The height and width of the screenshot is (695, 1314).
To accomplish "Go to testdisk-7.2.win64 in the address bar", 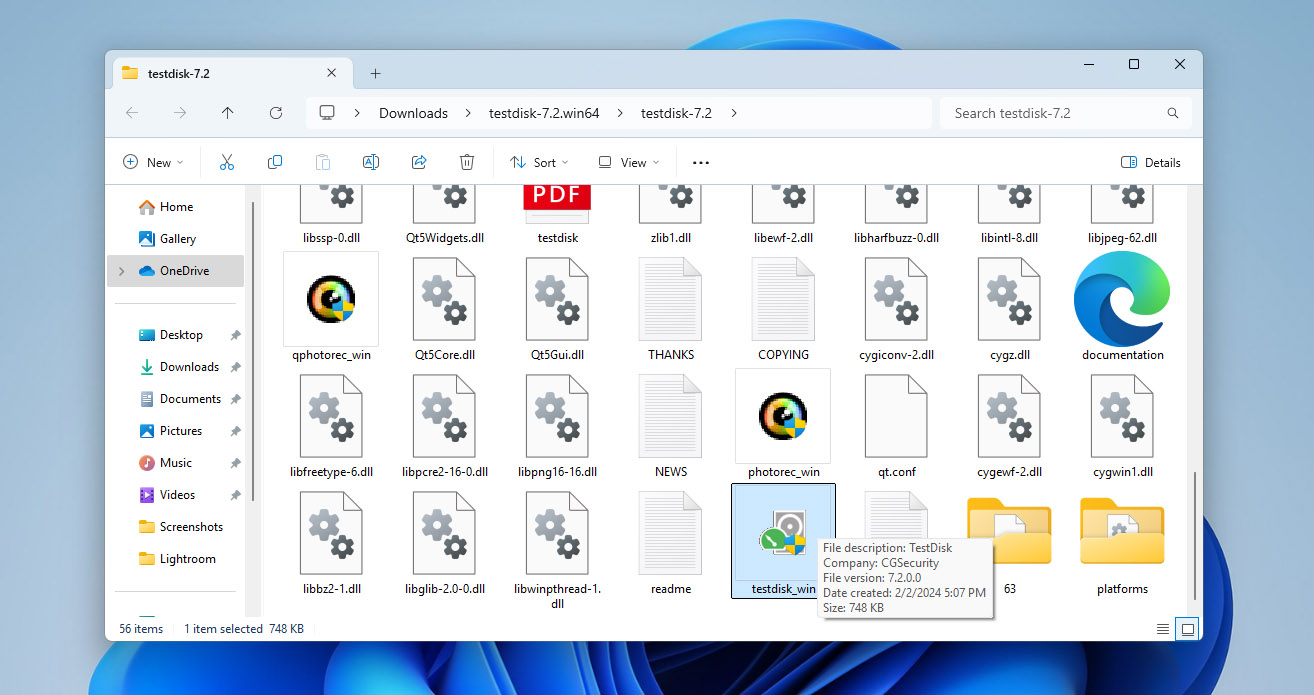I will (x=544, y=113).
